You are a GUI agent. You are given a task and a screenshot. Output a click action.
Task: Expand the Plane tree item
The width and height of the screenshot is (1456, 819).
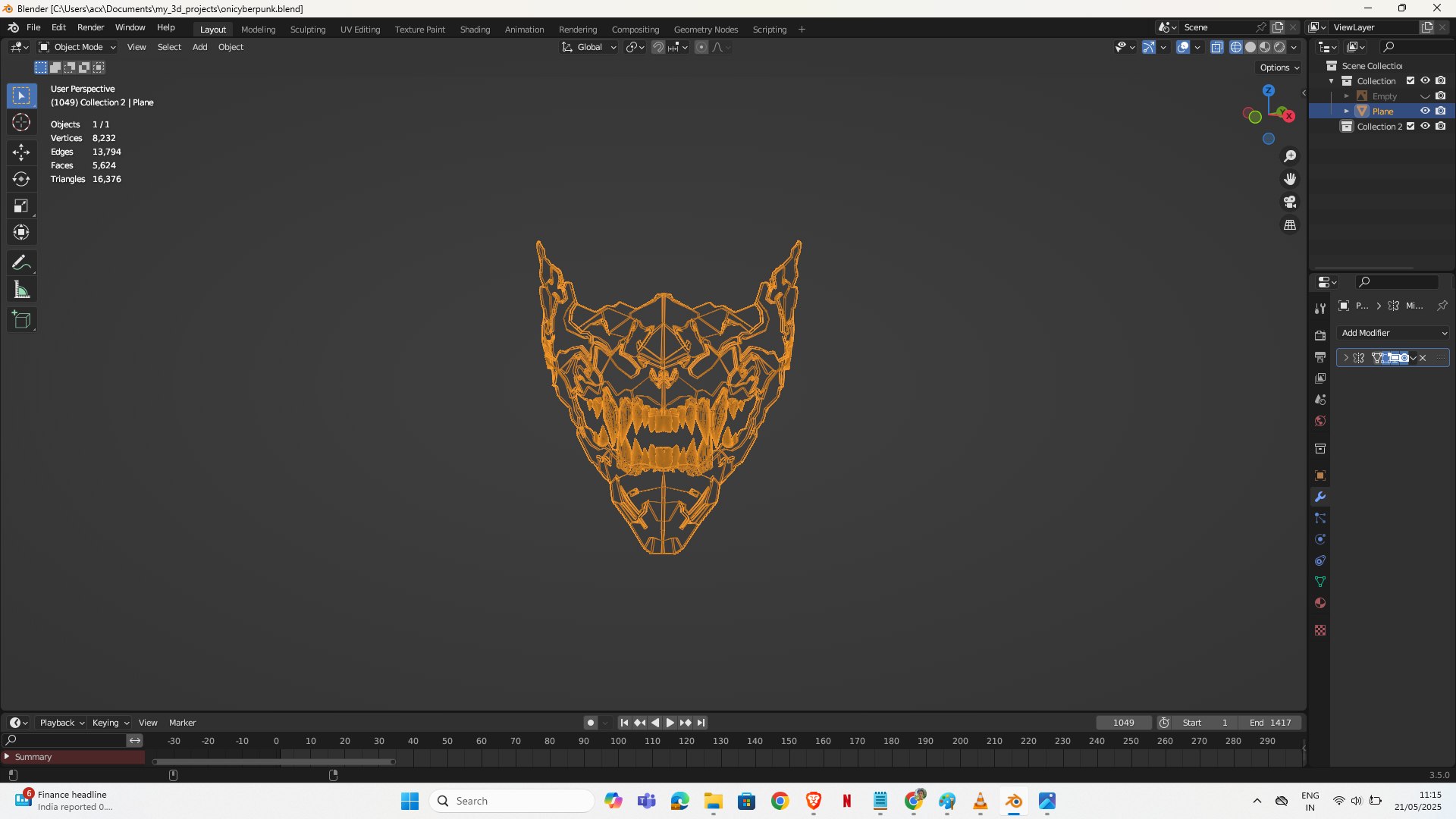click(x=1347, y=111)
